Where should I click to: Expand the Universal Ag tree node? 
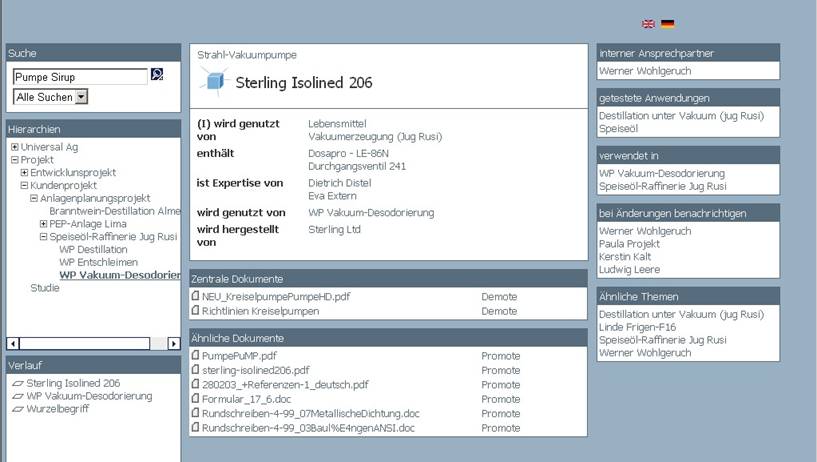[15, 147]
